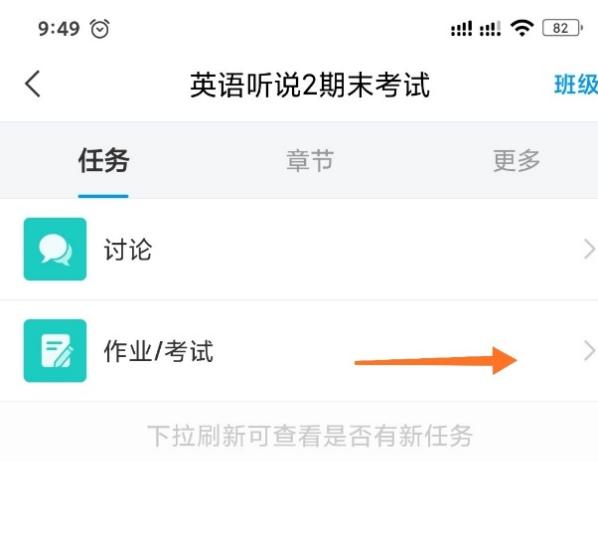Open the 班级 link at top right
The height and width of the screenshot is (558, 598).
point(576,84)
